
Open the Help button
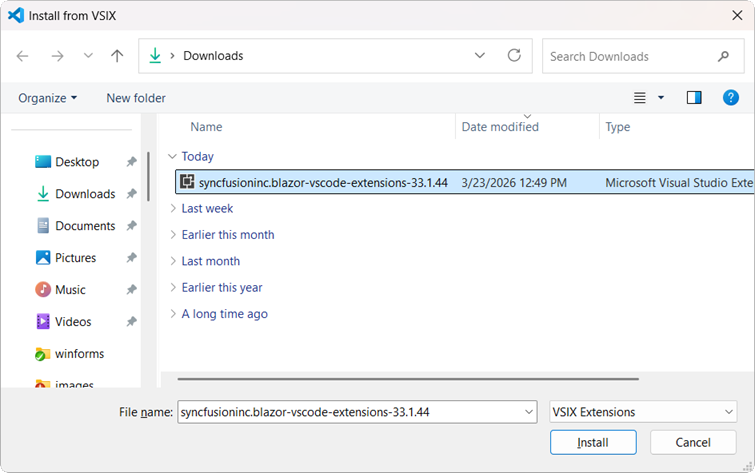click(730, 98)
